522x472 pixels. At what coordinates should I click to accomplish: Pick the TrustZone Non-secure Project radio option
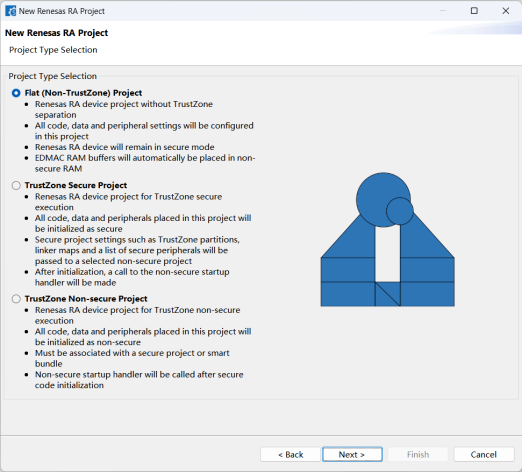click(16, 299)
